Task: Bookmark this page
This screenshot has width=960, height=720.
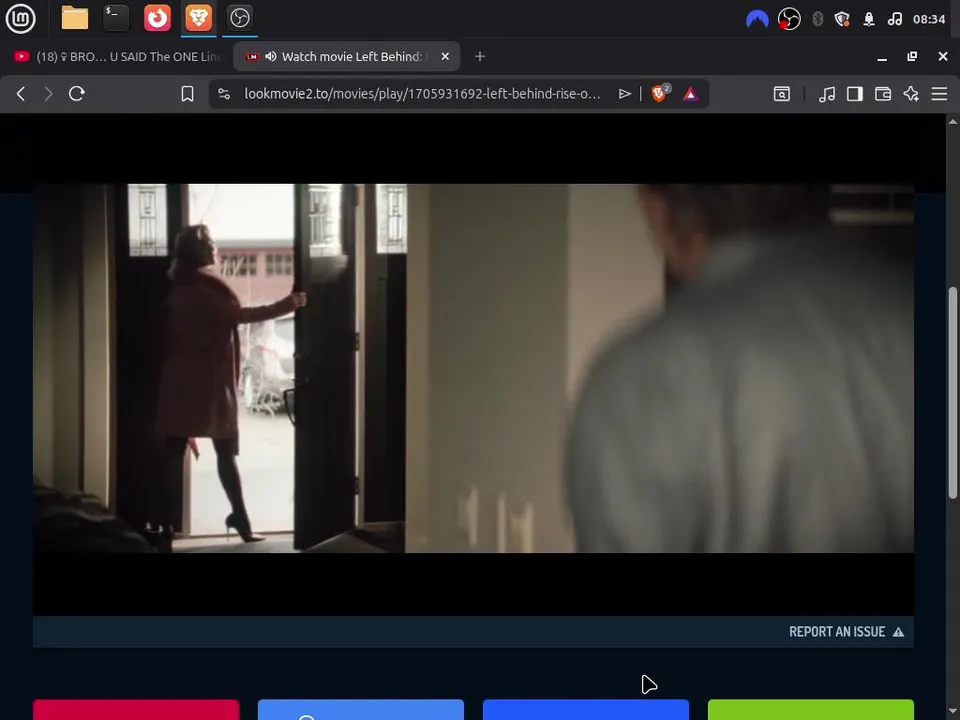Action: 187,94
